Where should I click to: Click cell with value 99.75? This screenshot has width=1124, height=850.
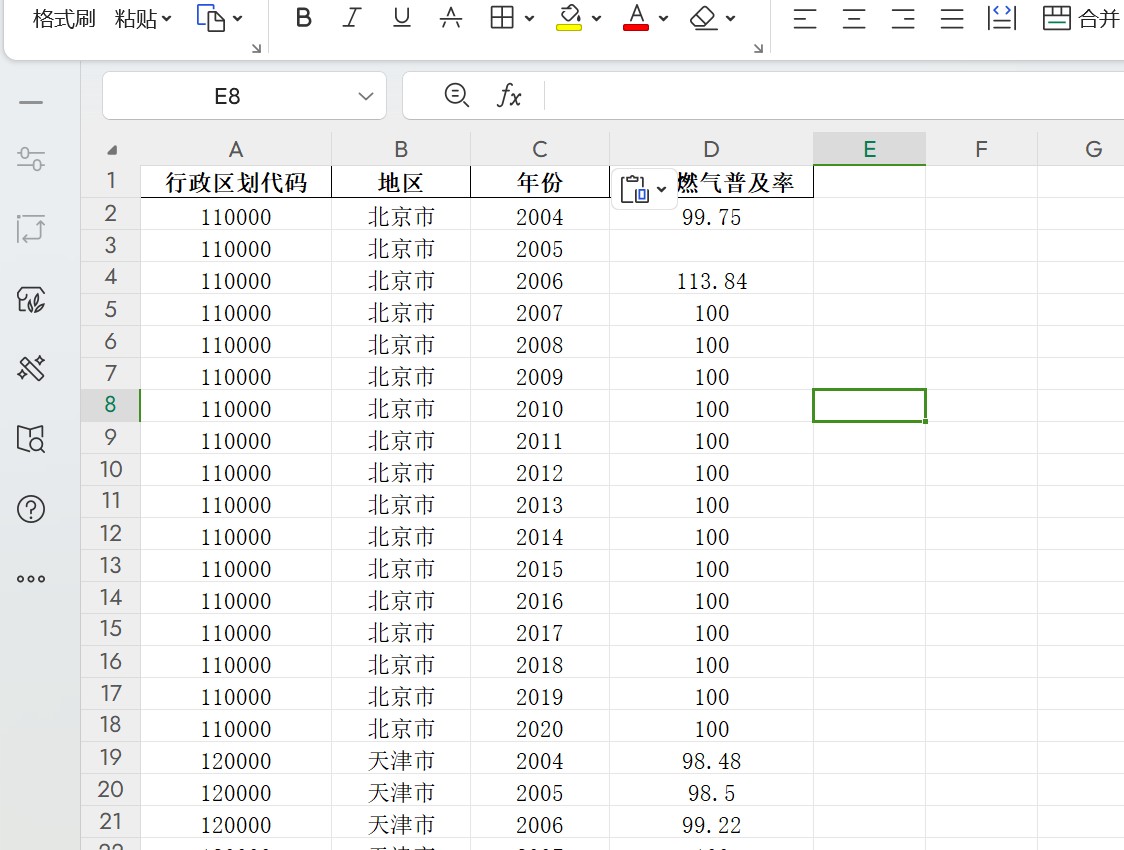pos(711,216)
